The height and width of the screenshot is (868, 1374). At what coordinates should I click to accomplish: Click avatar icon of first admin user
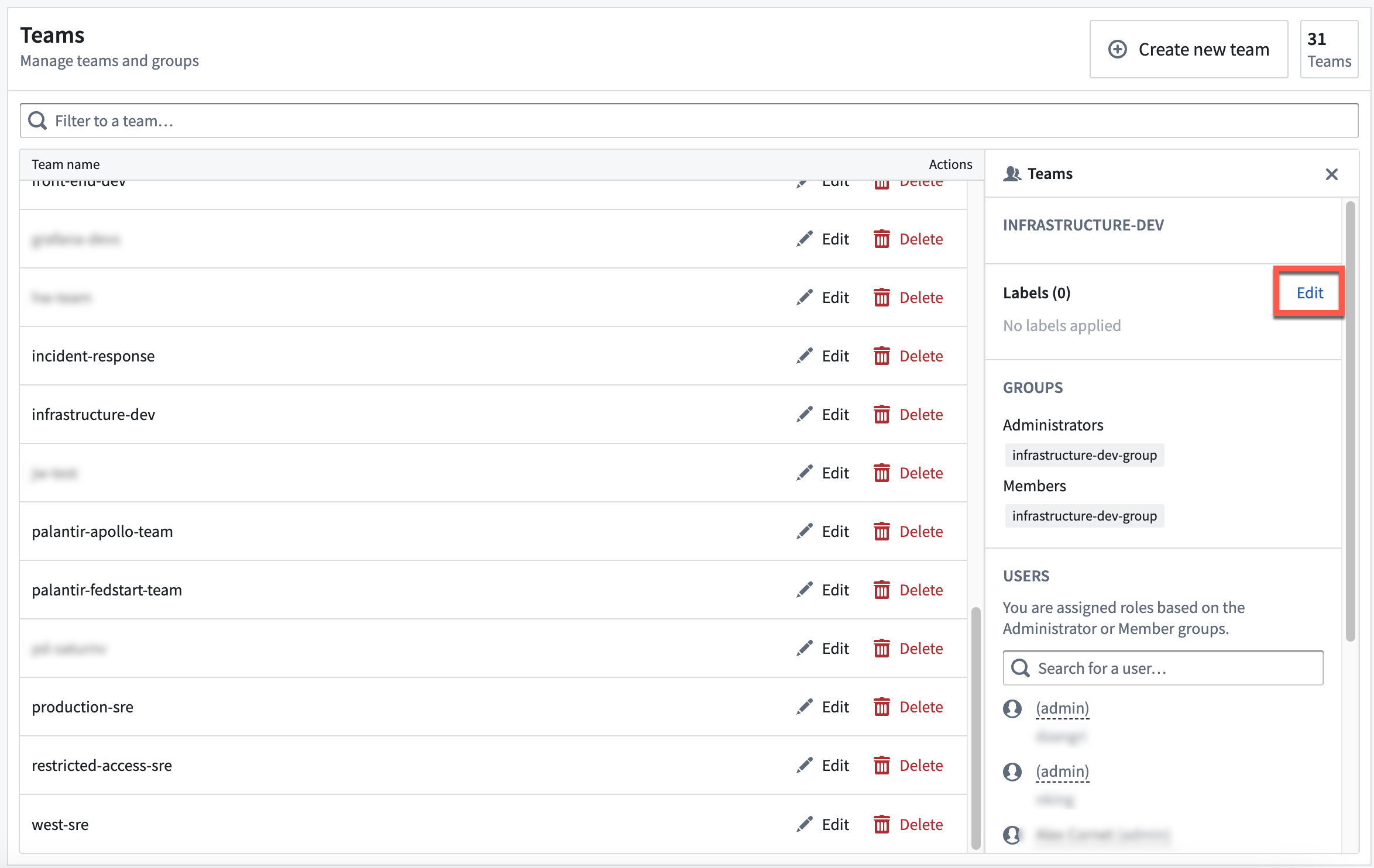[1012, 708]
